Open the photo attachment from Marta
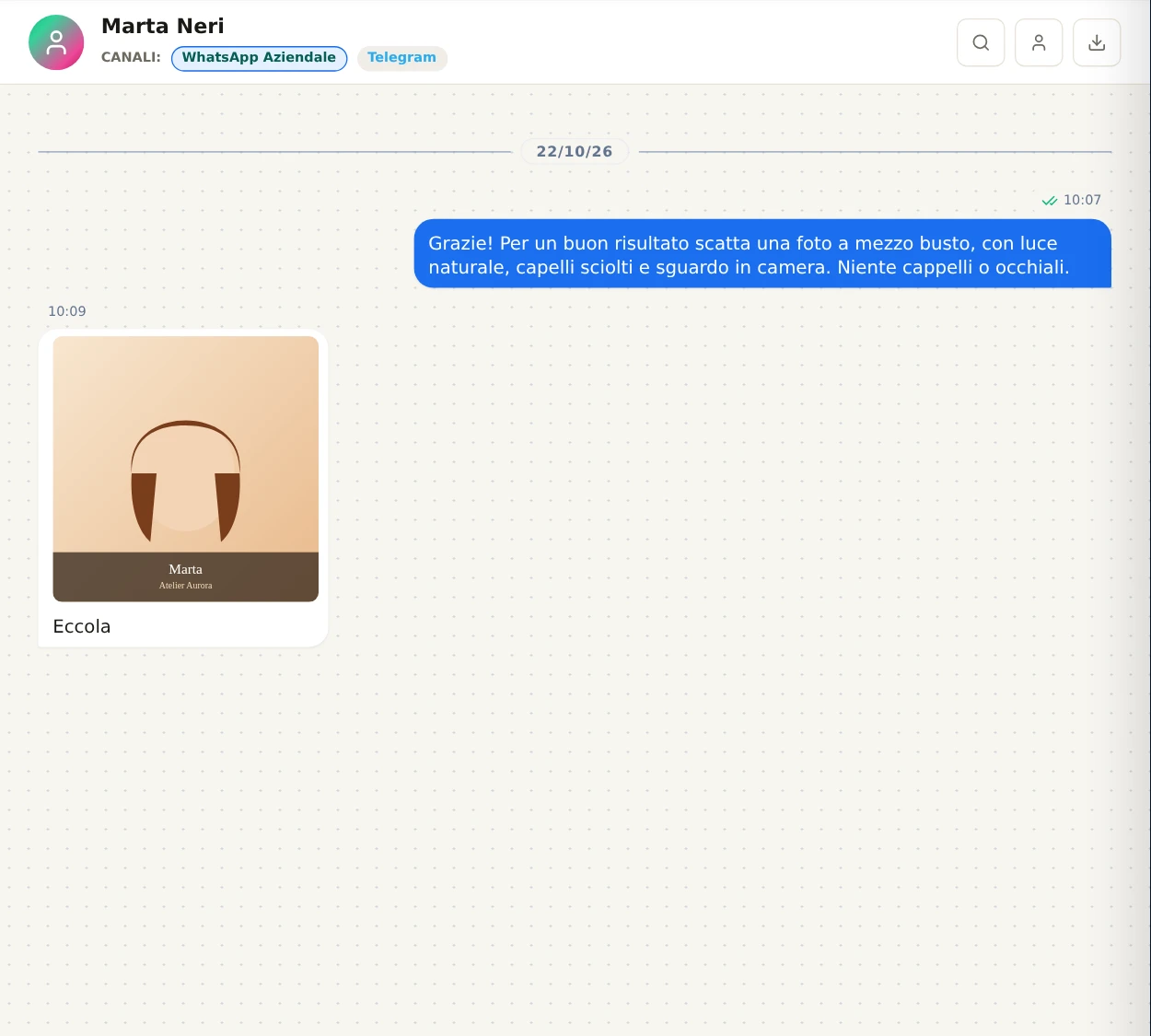The width and height of the screenshot is (1151, 1036). pyautogui.click(x=186, y=469)
